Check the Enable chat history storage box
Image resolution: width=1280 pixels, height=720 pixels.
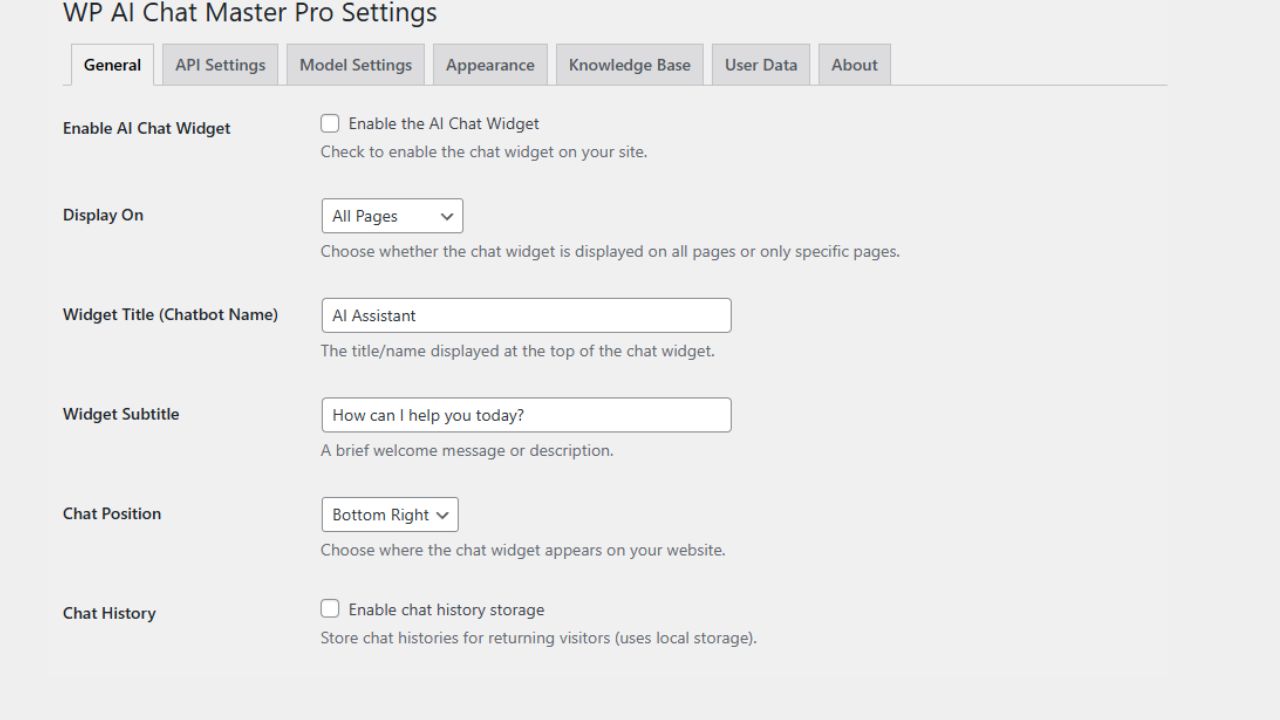point(330,609)
